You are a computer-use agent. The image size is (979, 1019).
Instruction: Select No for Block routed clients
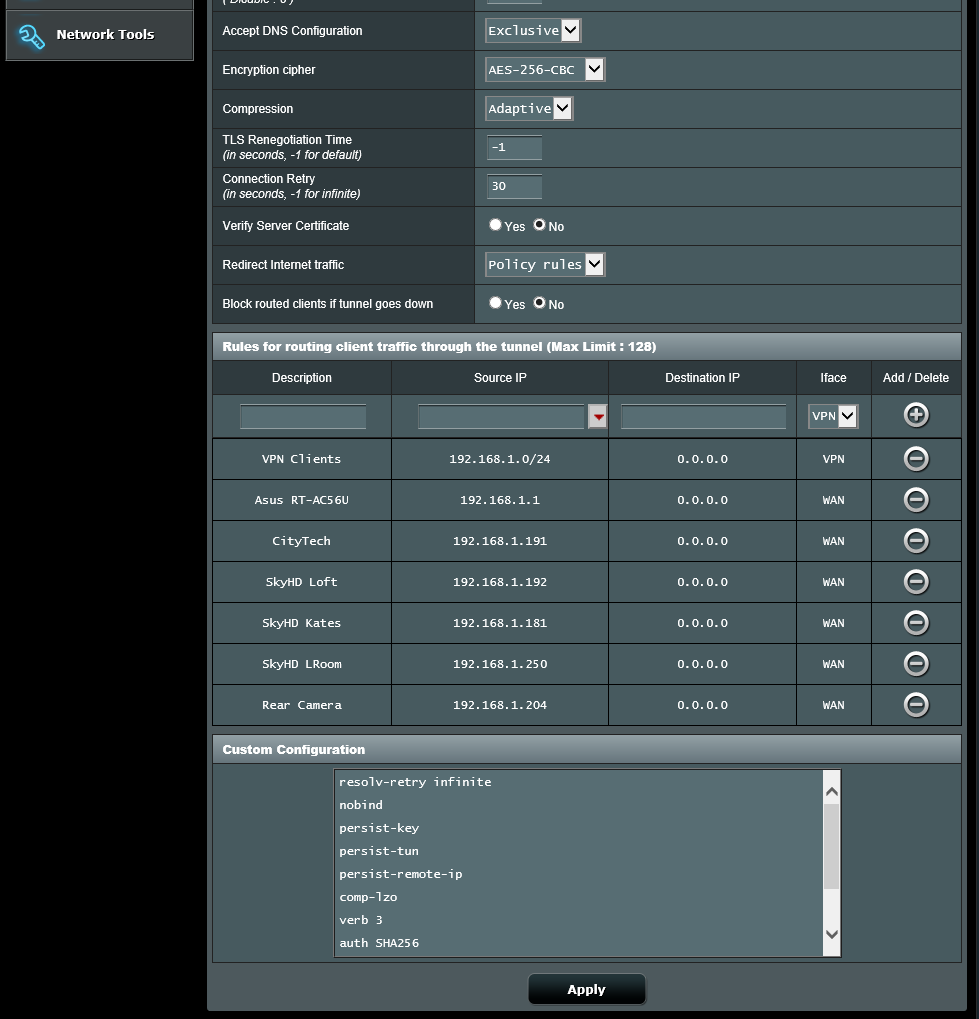coord(539,303)
